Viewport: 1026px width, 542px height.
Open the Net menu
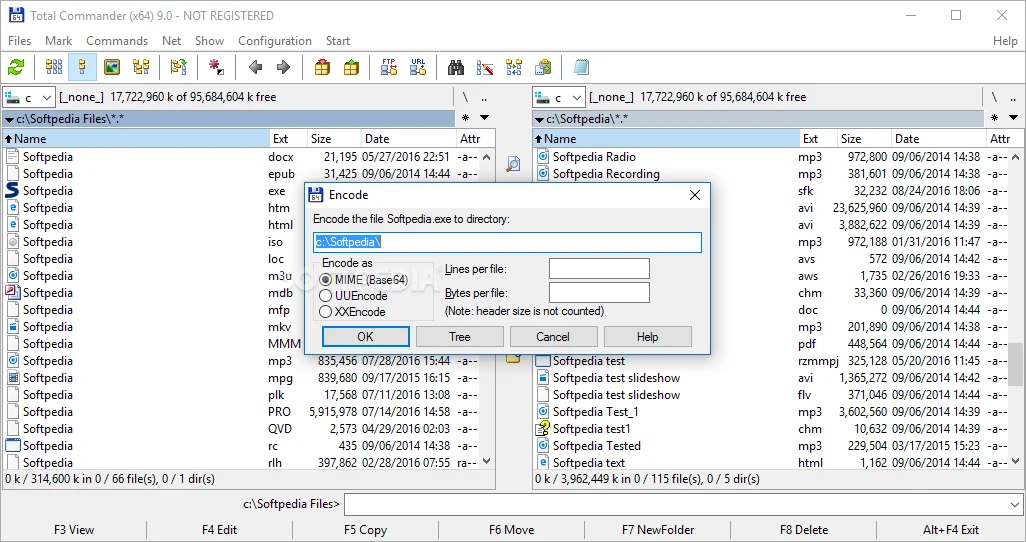point(171,41)
